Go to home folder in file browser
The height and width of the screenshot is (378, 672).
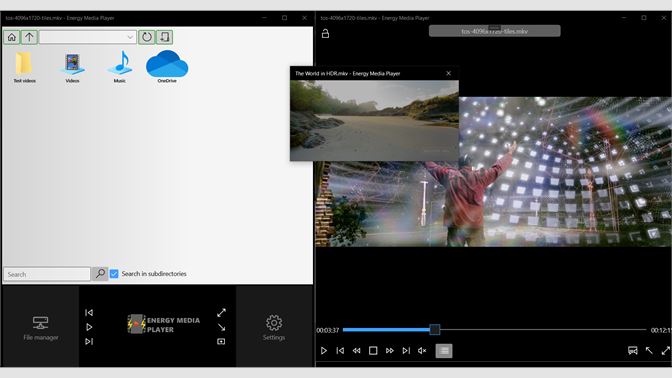click(12, 37)
